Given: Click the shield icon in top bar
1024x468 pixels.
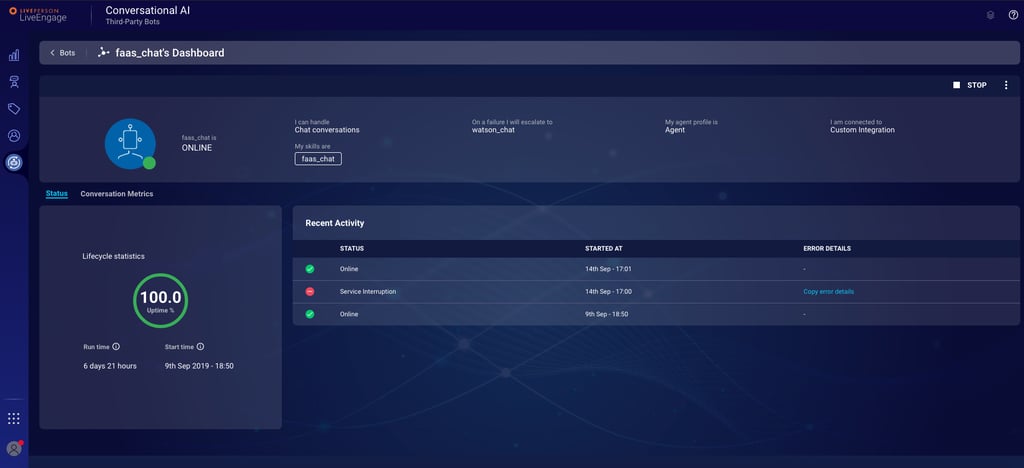Looking at the screenshot, I should tap(991, 15).
